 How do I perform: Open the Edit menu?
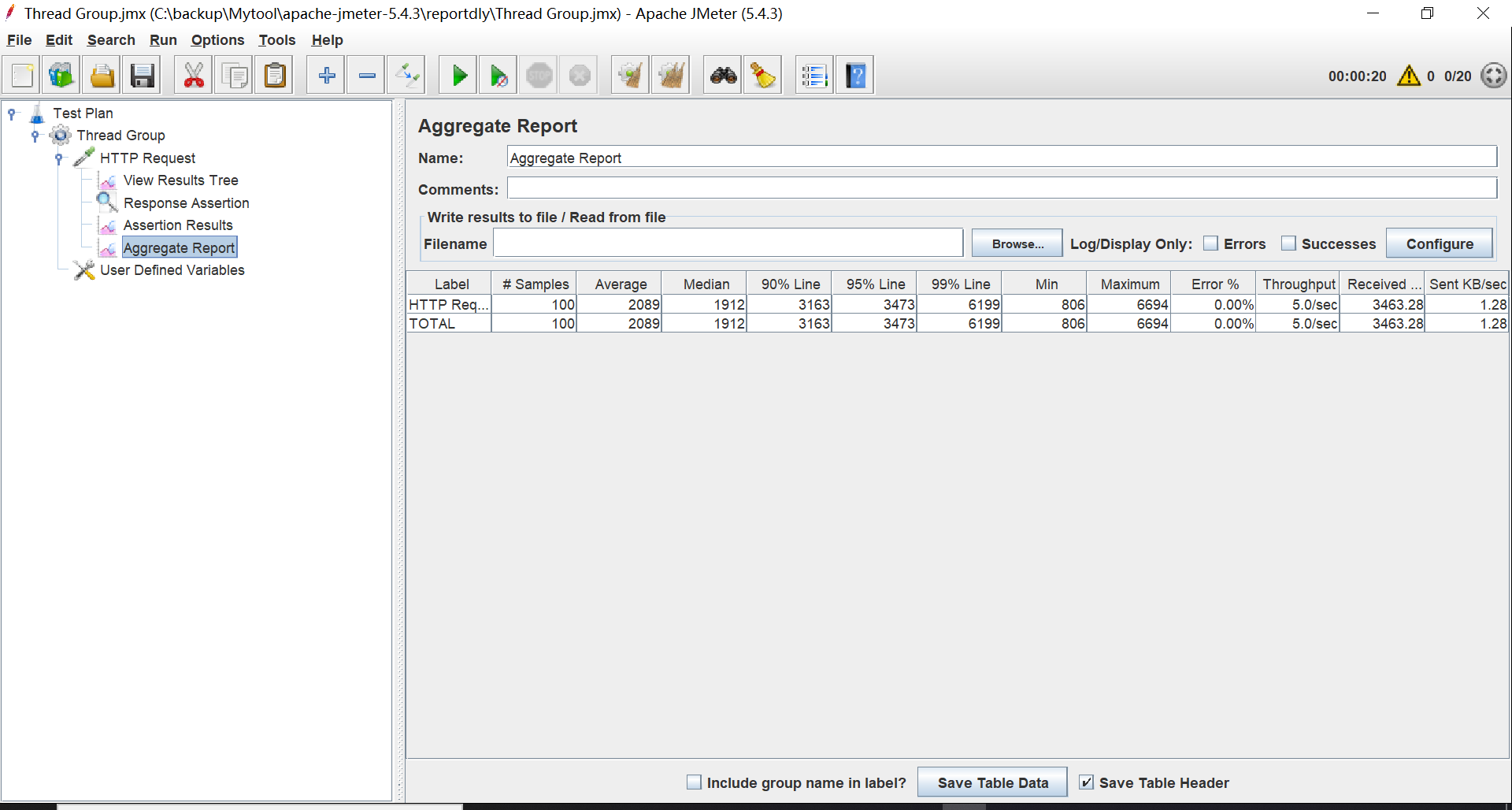pyautogui.click(x=59, y=40)
